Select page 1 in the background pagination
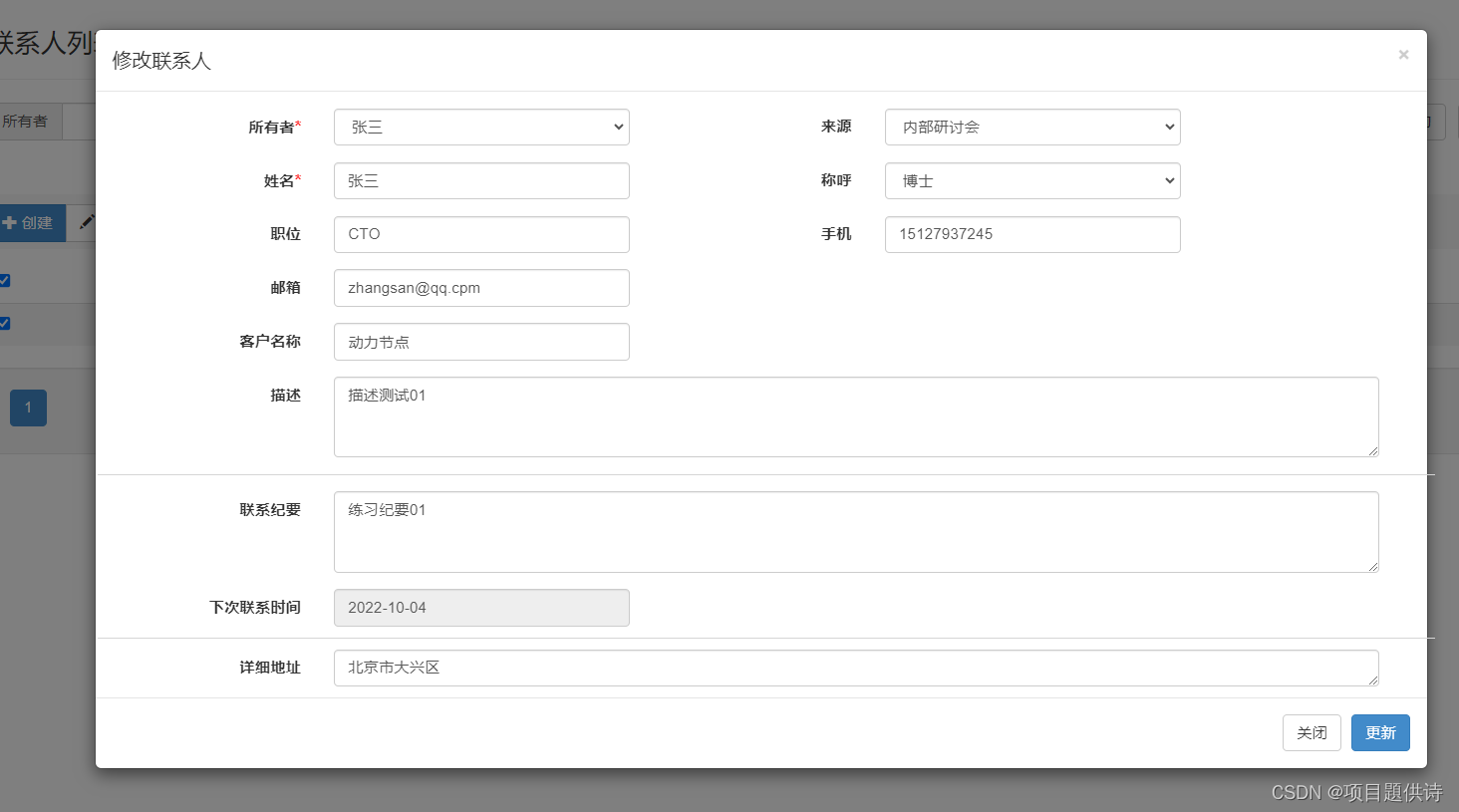 click(28, 407)
